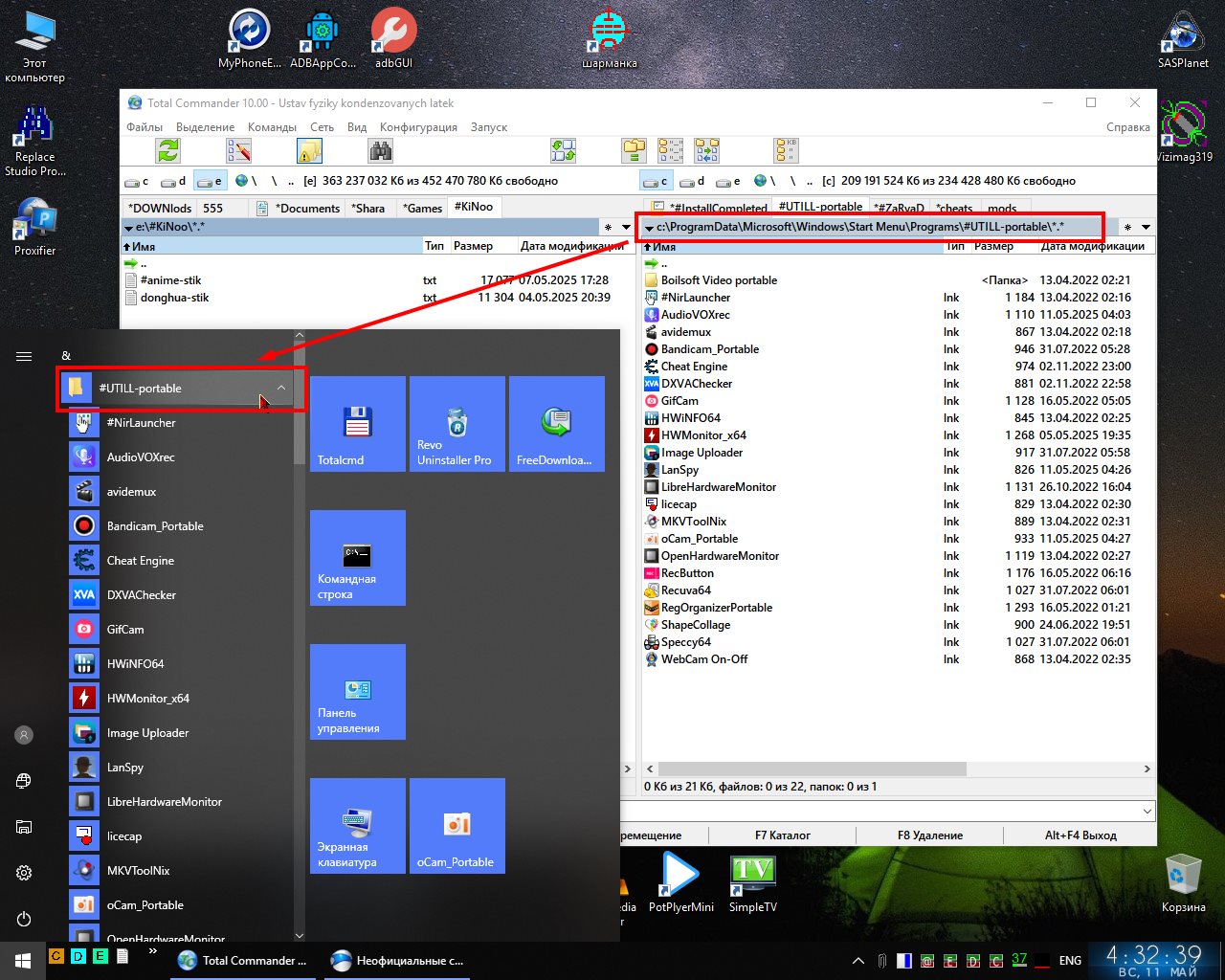
Task: Select drive c in the left panel drive bar
Action: (137, 181)
